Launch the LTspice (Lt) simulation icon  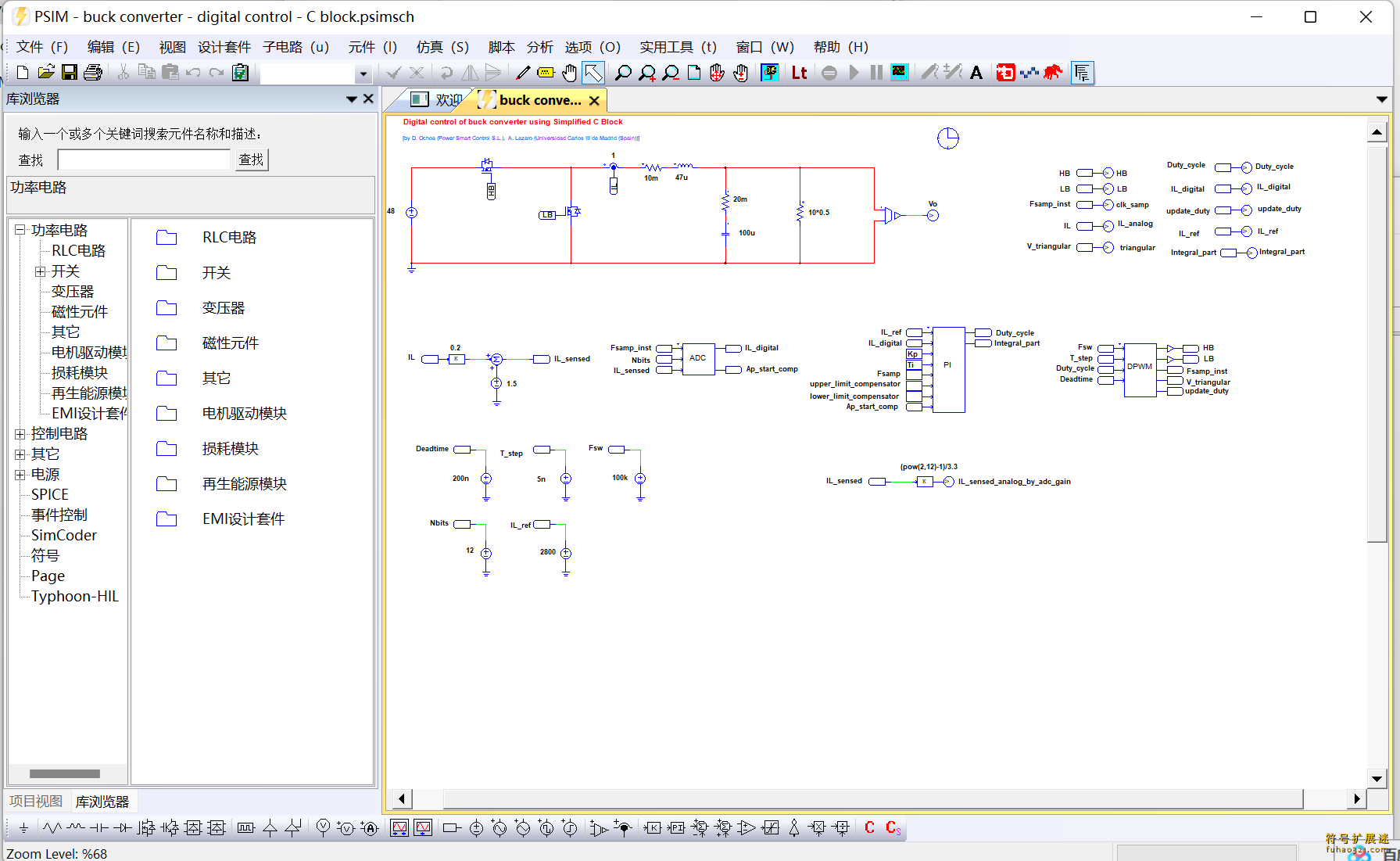799,73
